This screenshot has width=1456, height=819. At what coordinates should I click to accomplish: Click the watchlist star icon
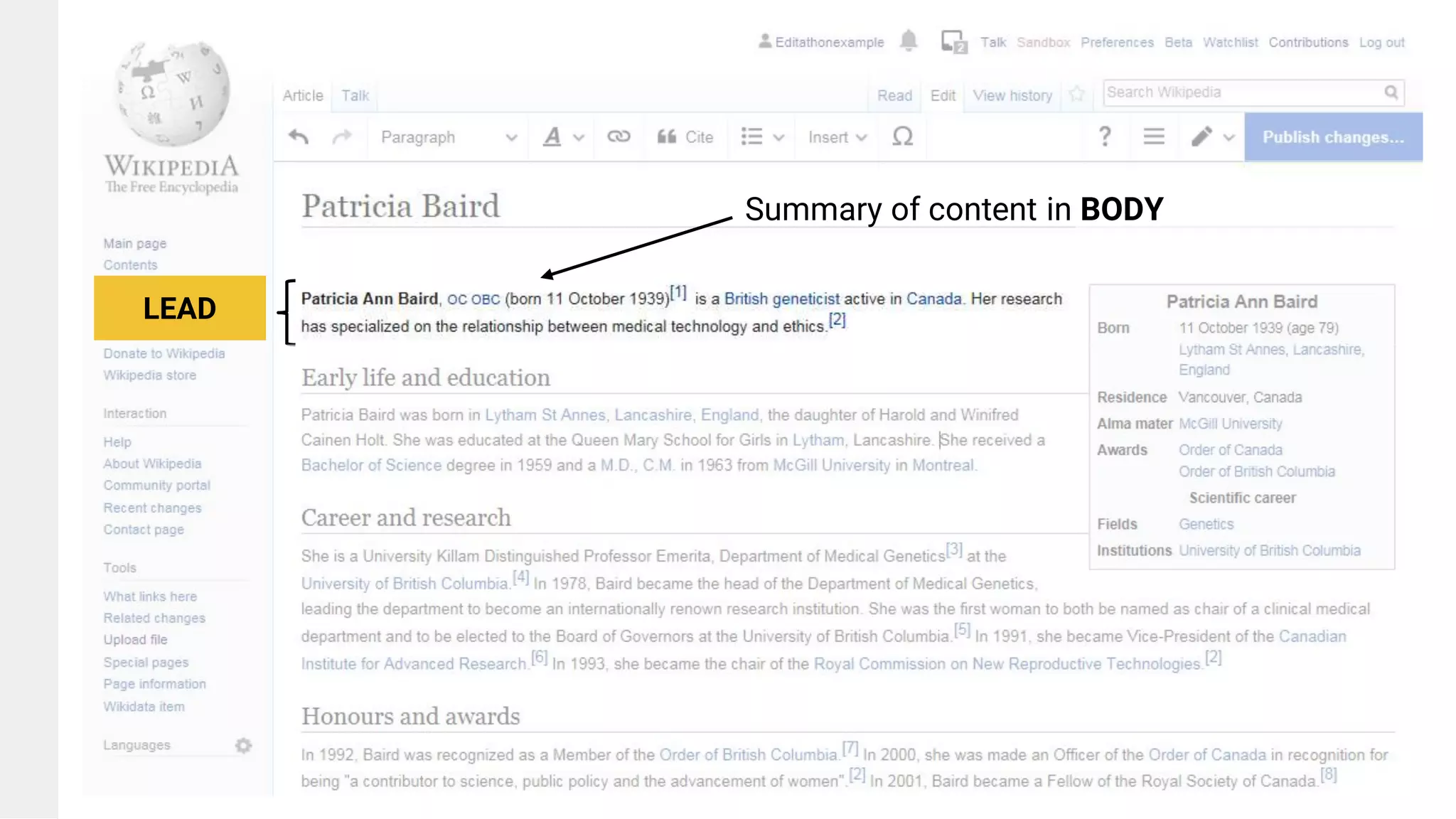(1077, 94)
